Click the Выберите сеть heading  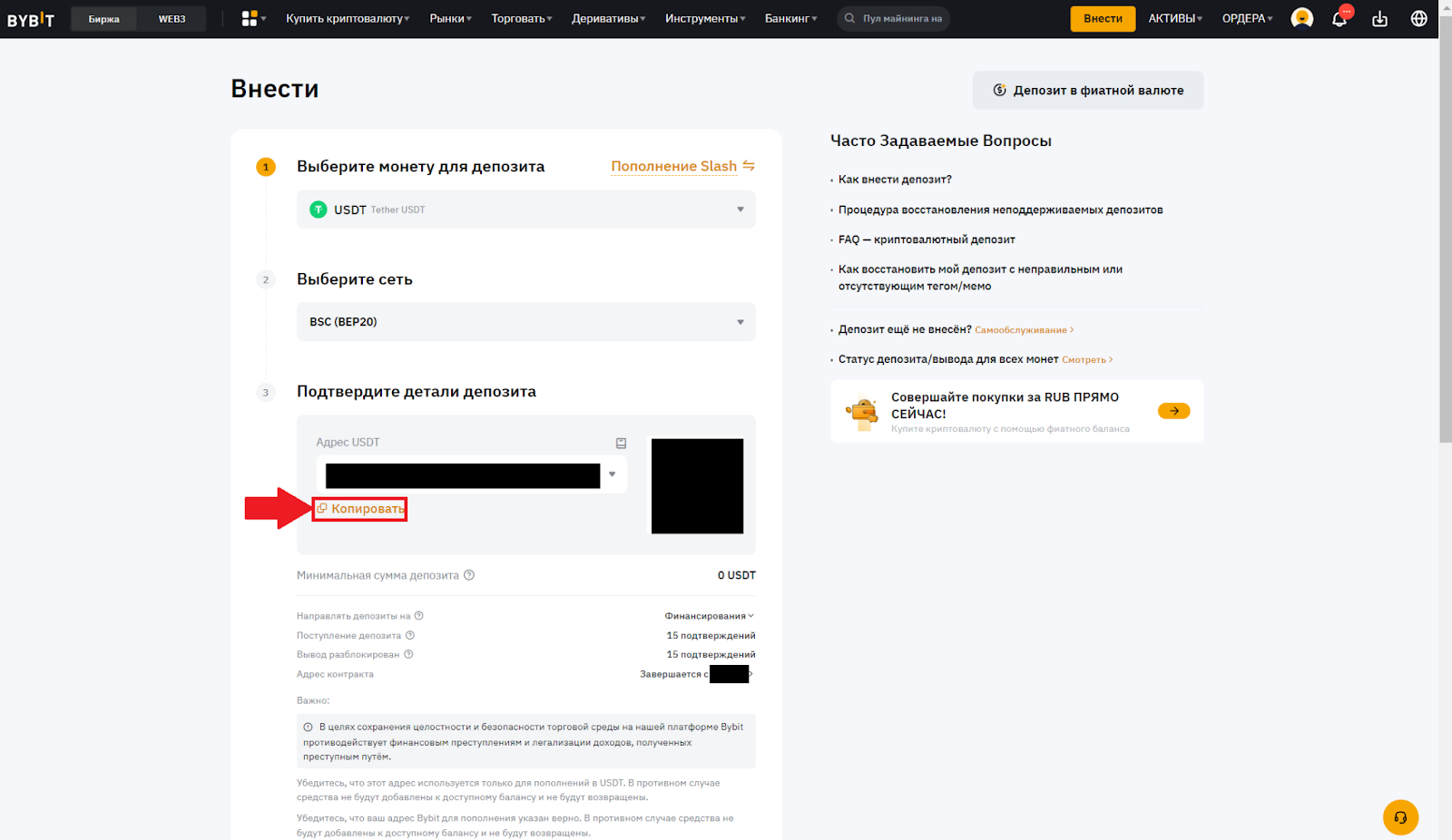355,279
